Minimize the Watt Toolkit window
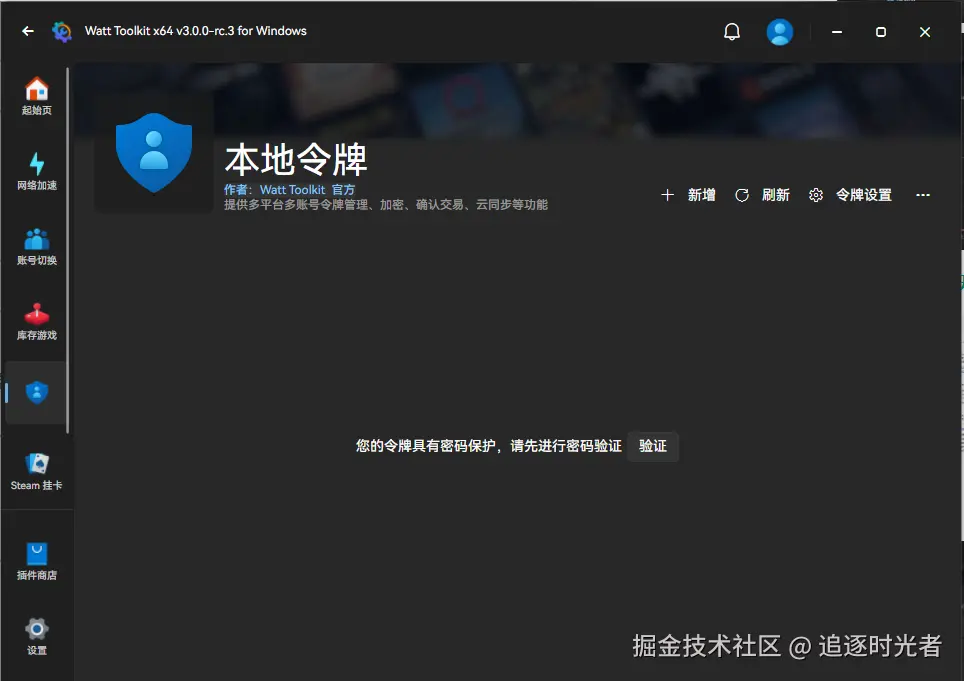The width and height of the screenshot is (964, 681). 837,32
